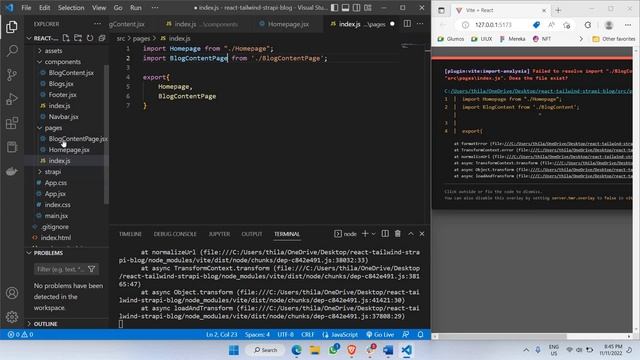Expand the strapi folder
Image resolution: width=640 pixels, height=360 pixels.
point(53,172)
